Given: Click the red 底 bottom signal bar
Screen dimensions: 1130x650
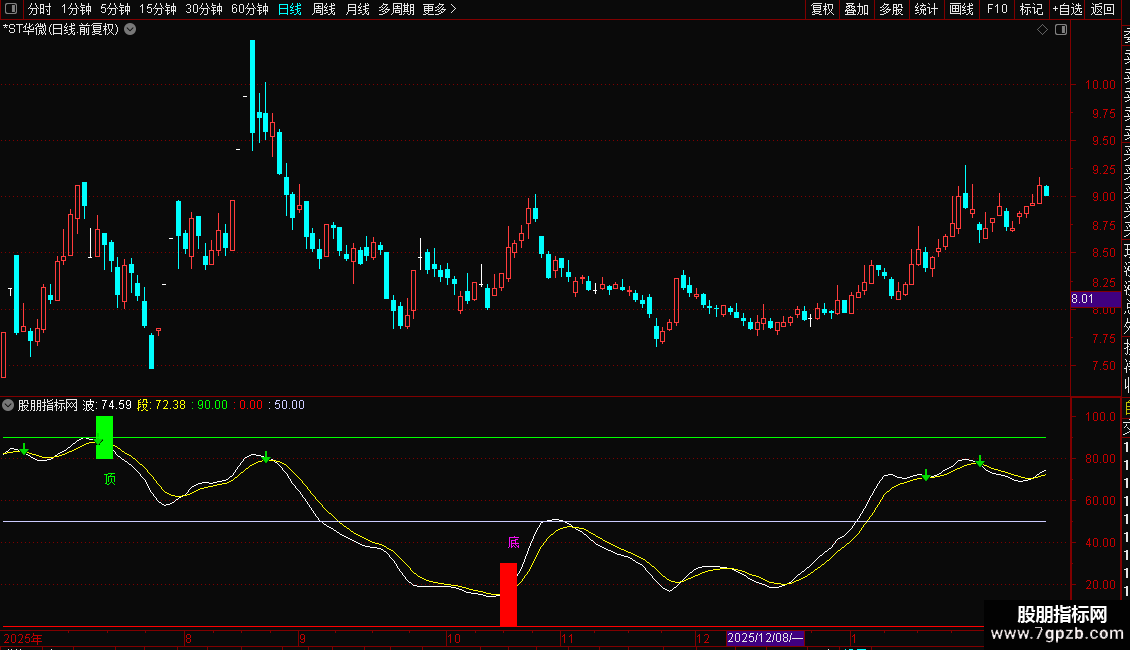Looking at the screenshot, I should (508, 594).
